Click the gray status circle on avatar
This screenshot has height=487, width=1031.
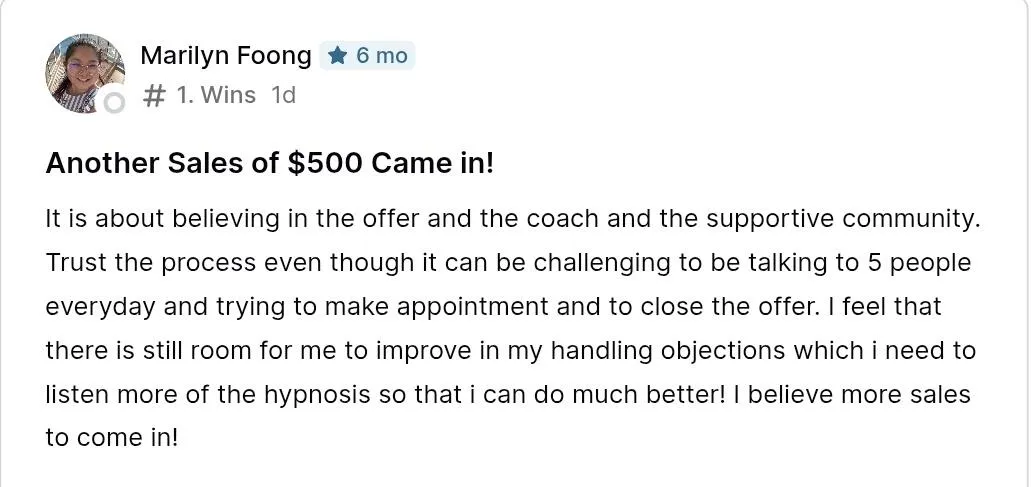115,103
